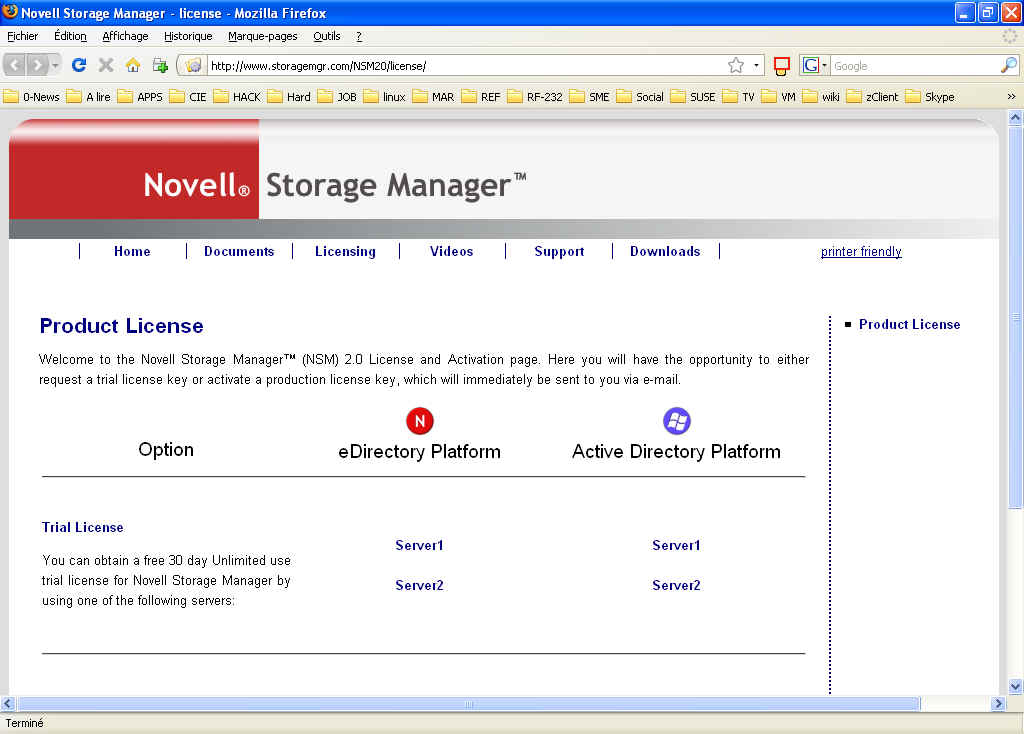This screenshot has height=734, width=1024.
Task: Open the REF bookmark folder
Action: pos(481,97)
